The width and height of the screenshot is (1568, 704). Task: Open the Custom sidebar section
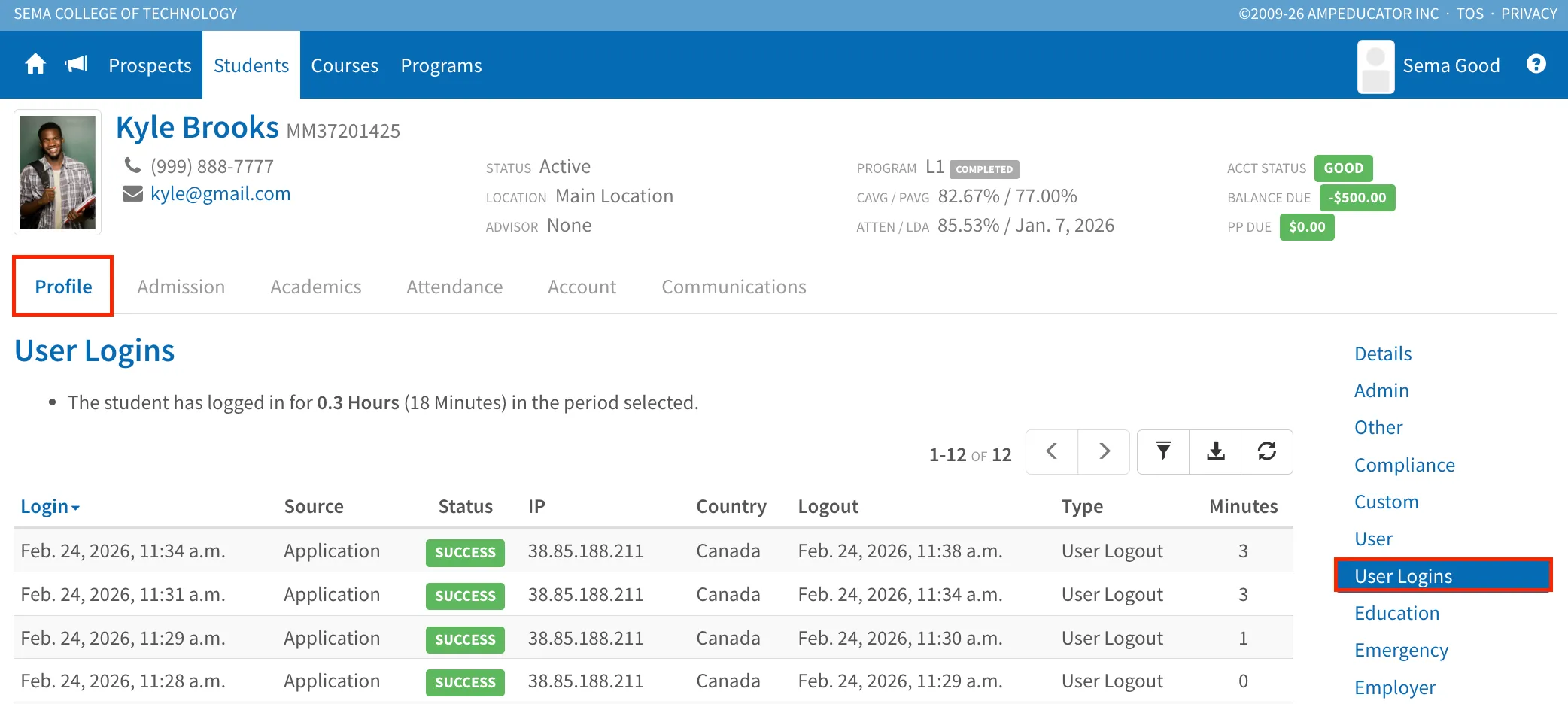(x=1387, y=502)
